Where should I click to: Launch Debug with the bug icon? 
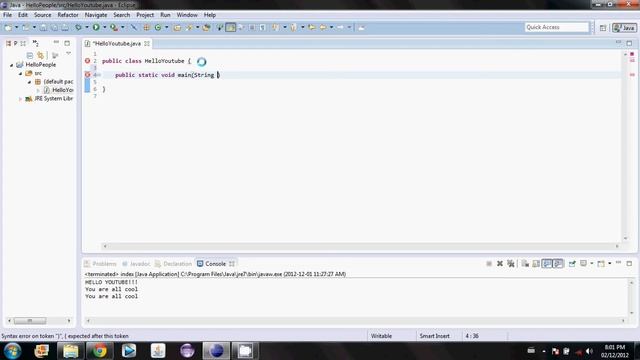[78, 27]
